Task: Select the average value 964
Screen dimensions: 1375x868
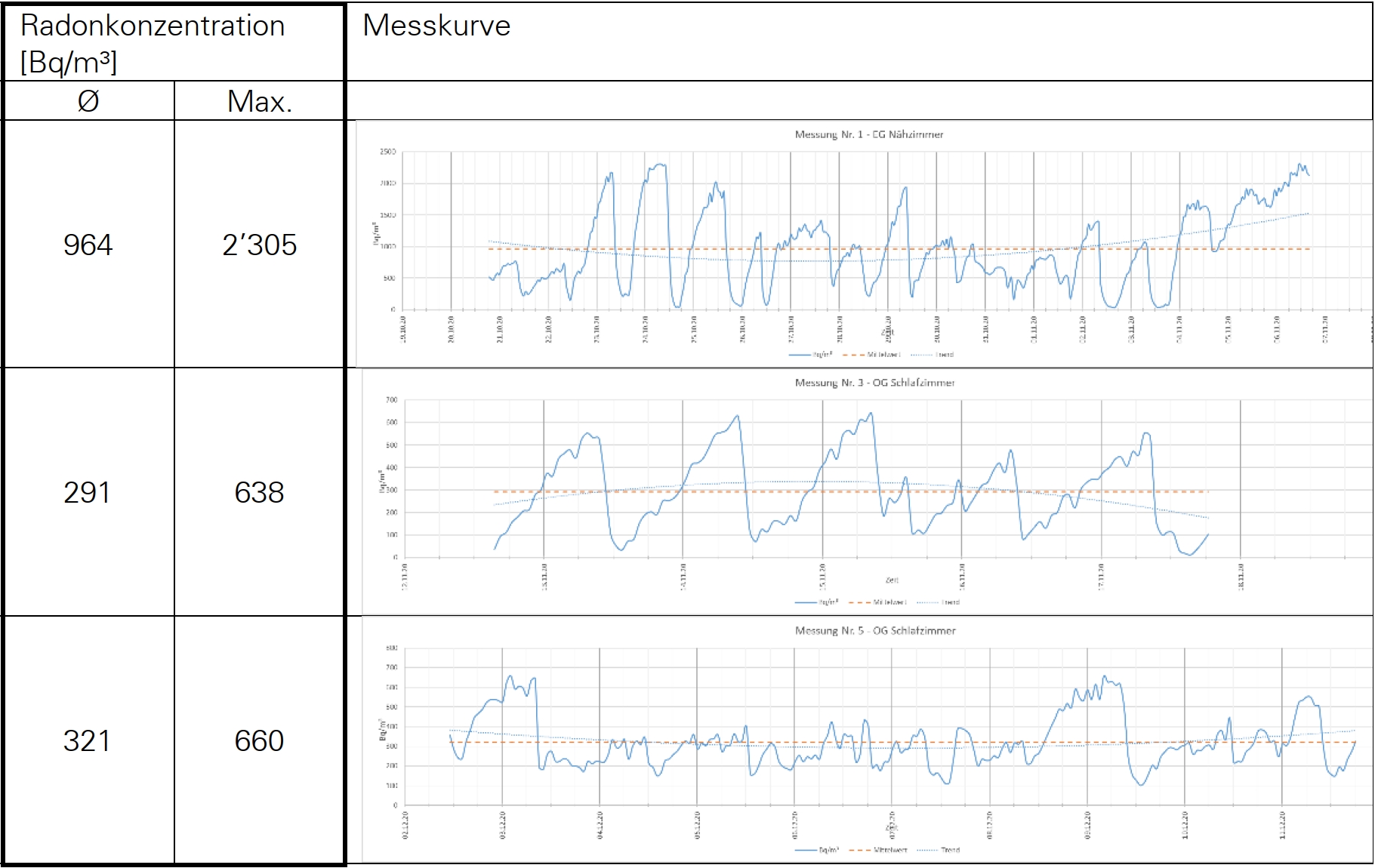Action: [x=88, y=245]
